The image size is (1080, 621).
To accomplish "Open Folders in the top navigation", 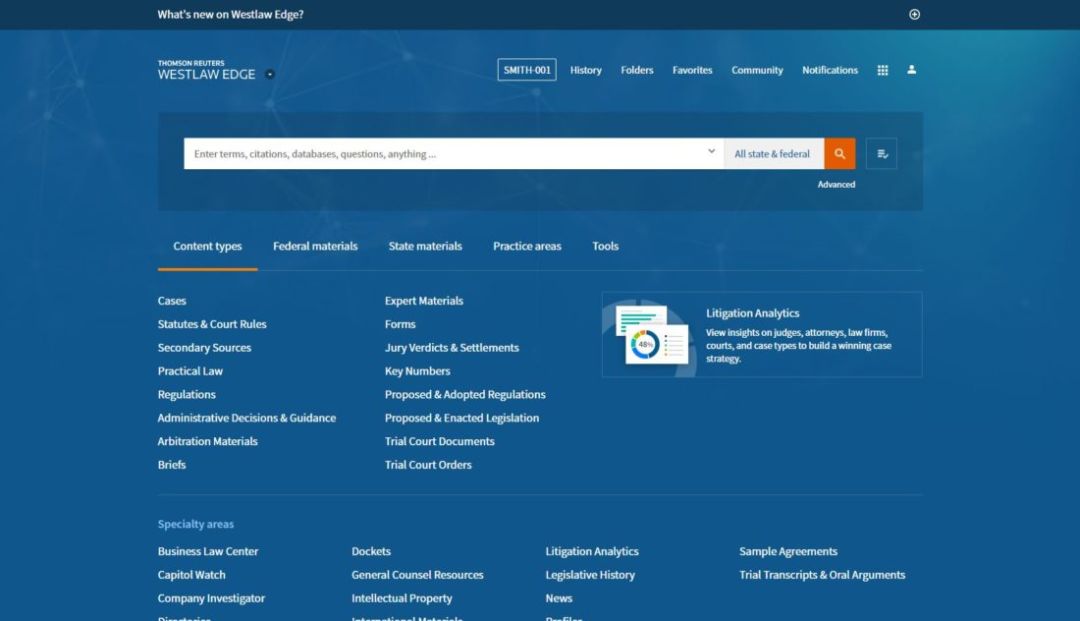I will click(637, 70).
